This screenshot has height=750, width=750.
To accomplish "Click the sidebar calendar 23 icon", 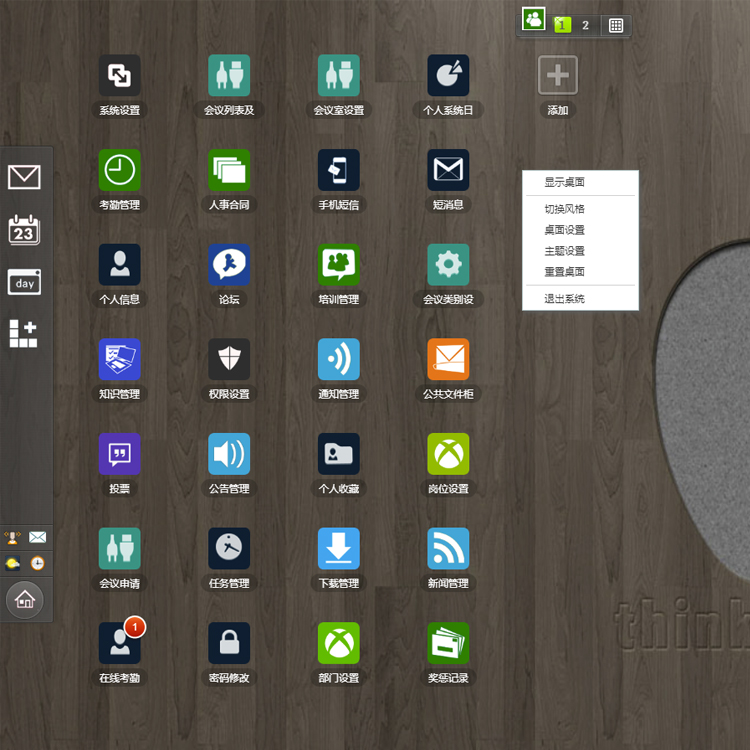I will point(24,230).
